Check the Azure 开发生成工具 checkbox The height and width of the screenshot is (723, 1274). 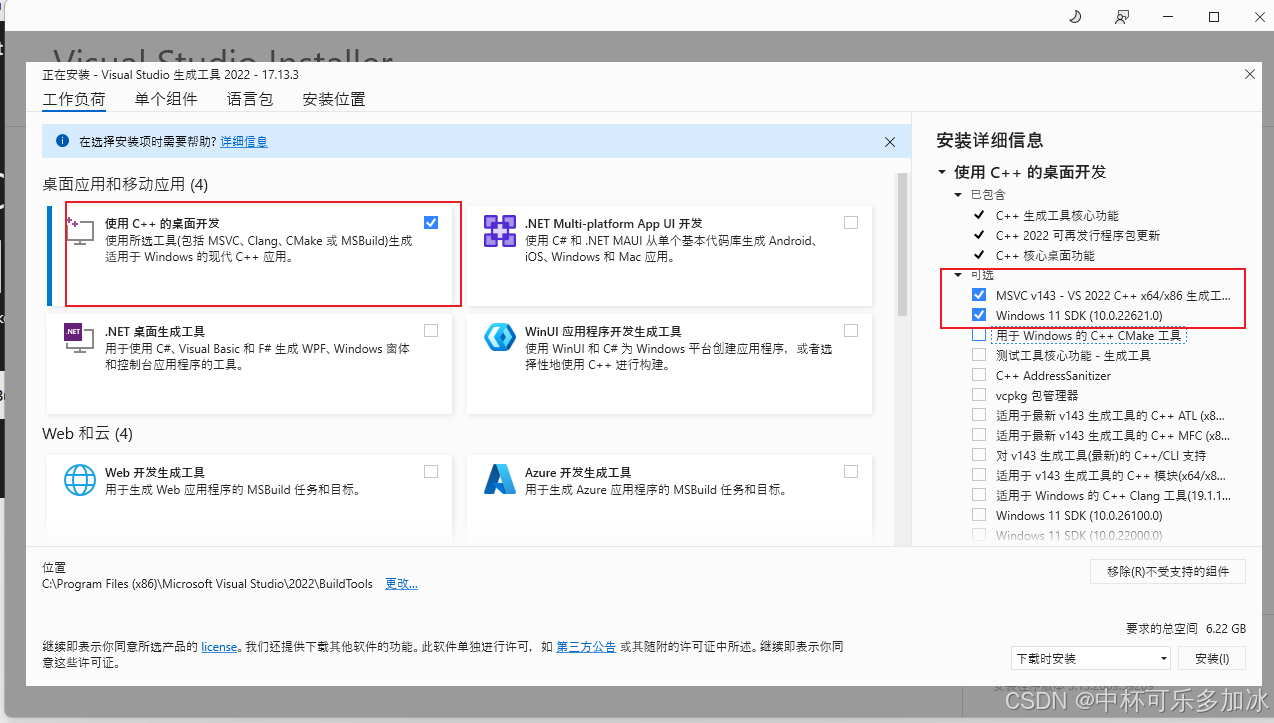[851, 471]
